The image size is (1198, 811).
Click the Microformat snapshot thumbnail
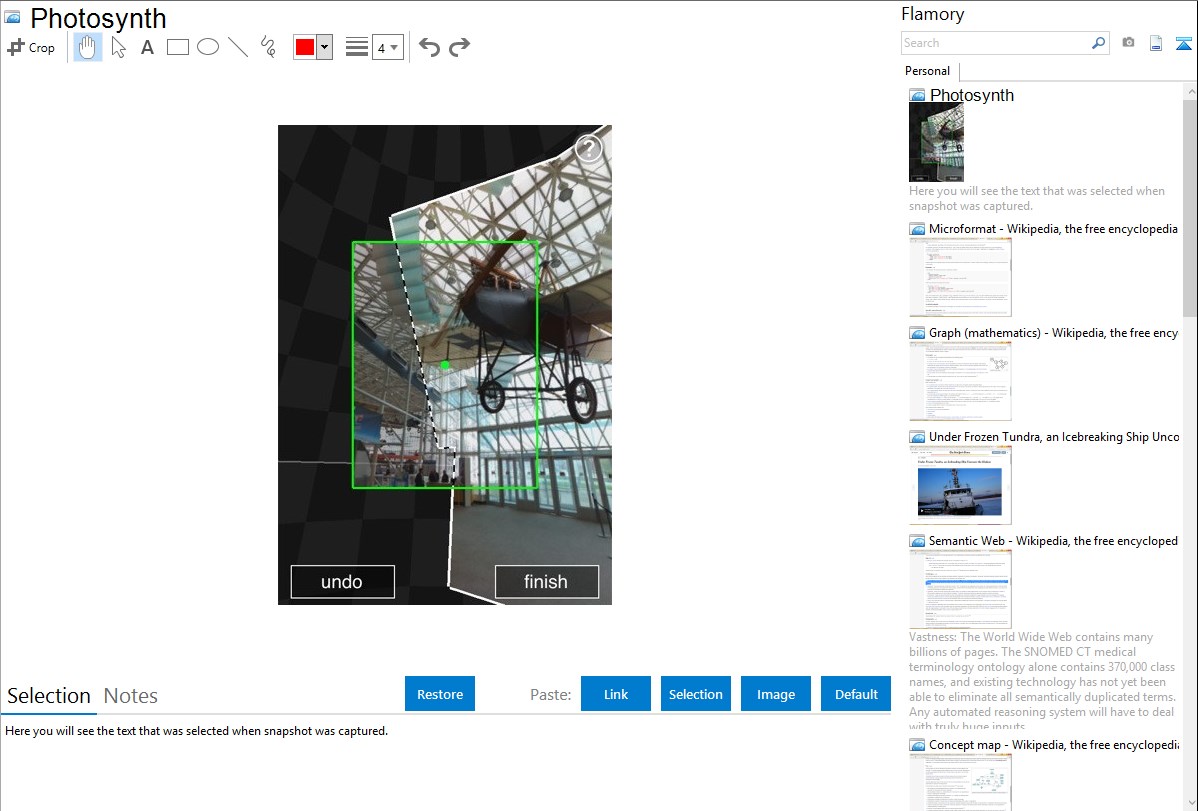960,277
